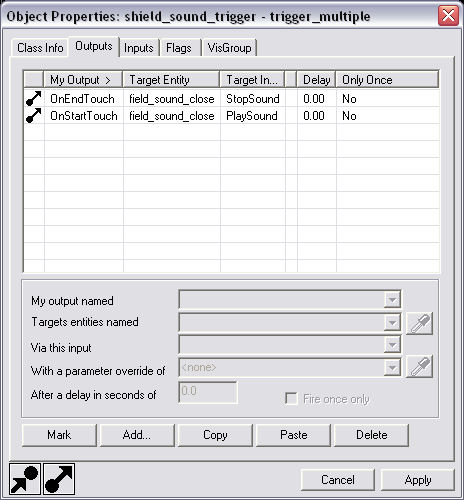Click the delay in seconds input field
Viewport: 464px width, 500px height.
(208, 392)
